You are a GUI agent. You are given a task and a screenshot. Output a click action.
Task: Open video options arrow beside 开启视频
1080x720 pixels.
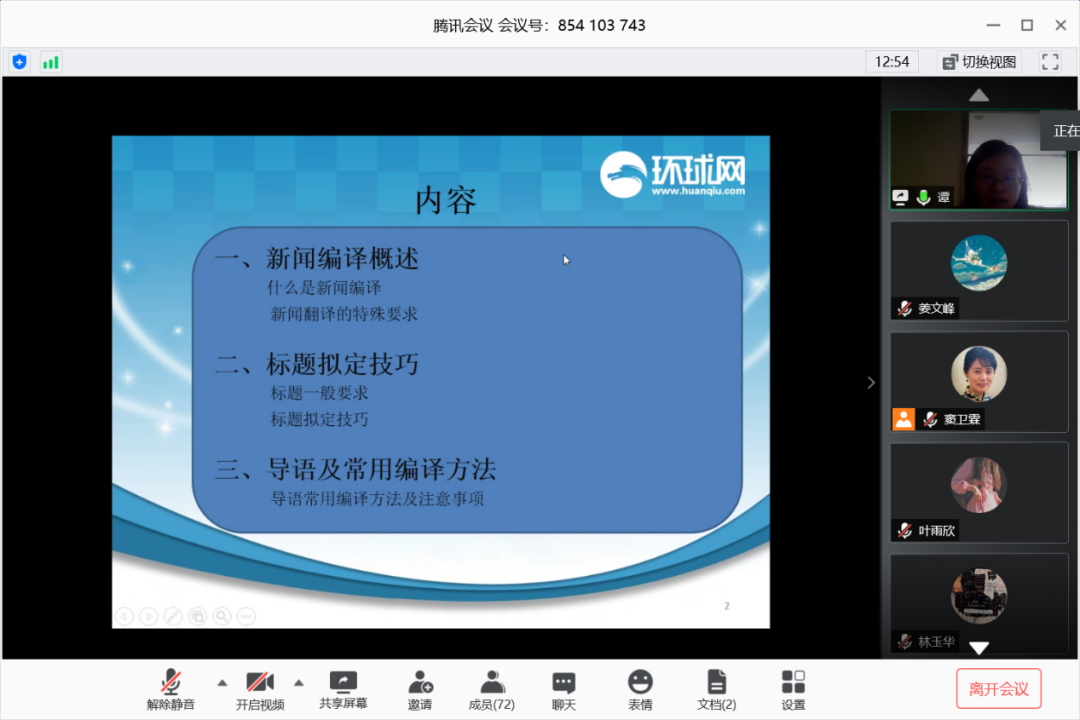tap(298, 683)
